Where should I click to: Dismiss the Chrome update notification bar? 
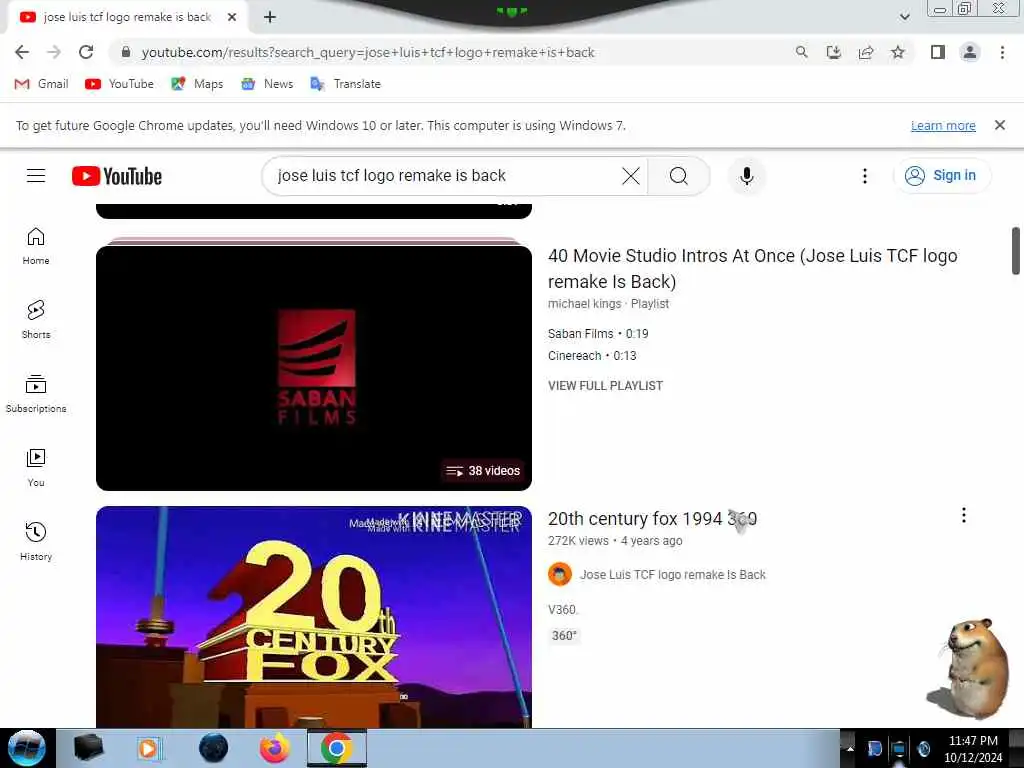coord(999,125)
